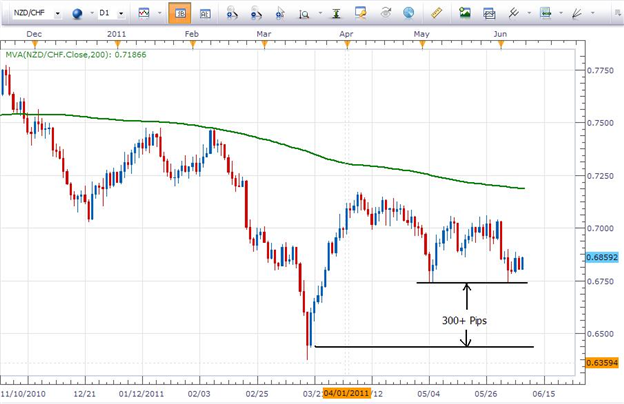Screen dimensions: 624x404
Task: Click the 2011 orange timeline marker
Action: [x=117, y=44]
